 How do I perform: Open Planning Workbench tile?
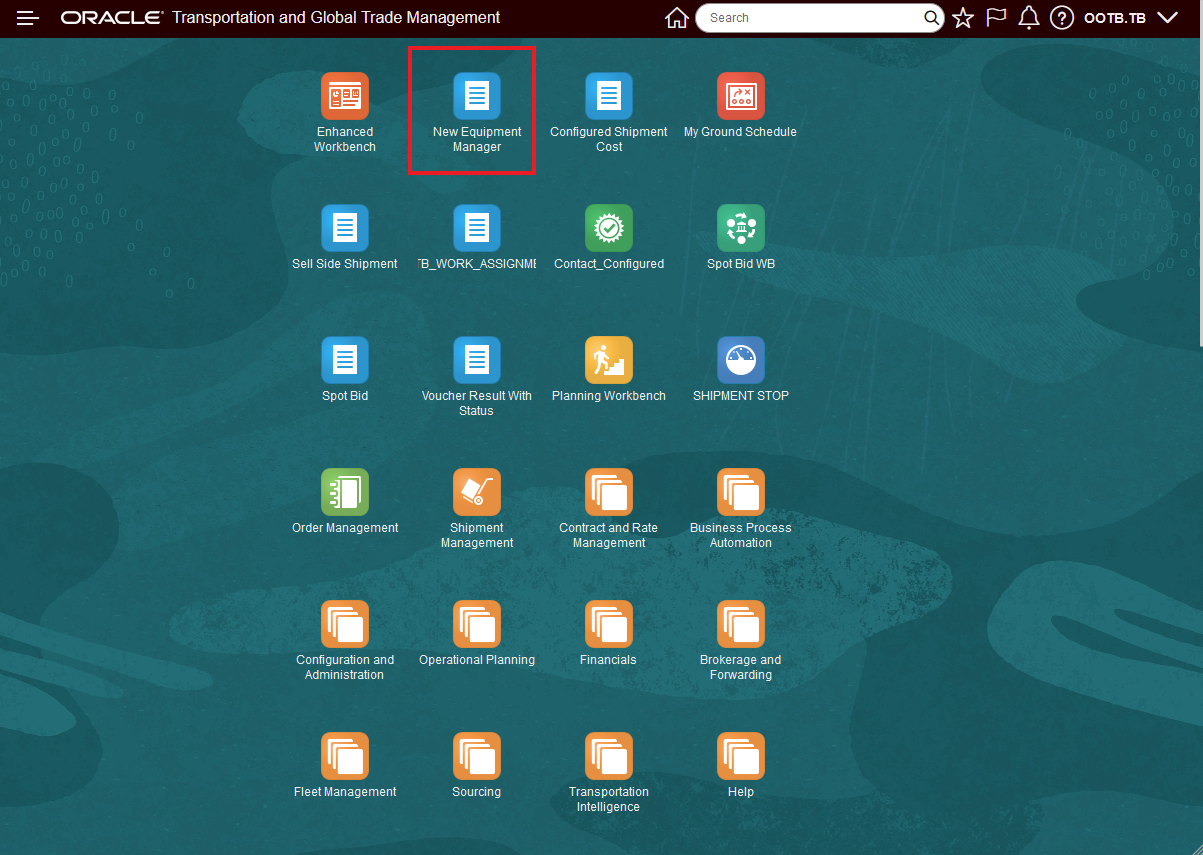[x=609, y=360]
